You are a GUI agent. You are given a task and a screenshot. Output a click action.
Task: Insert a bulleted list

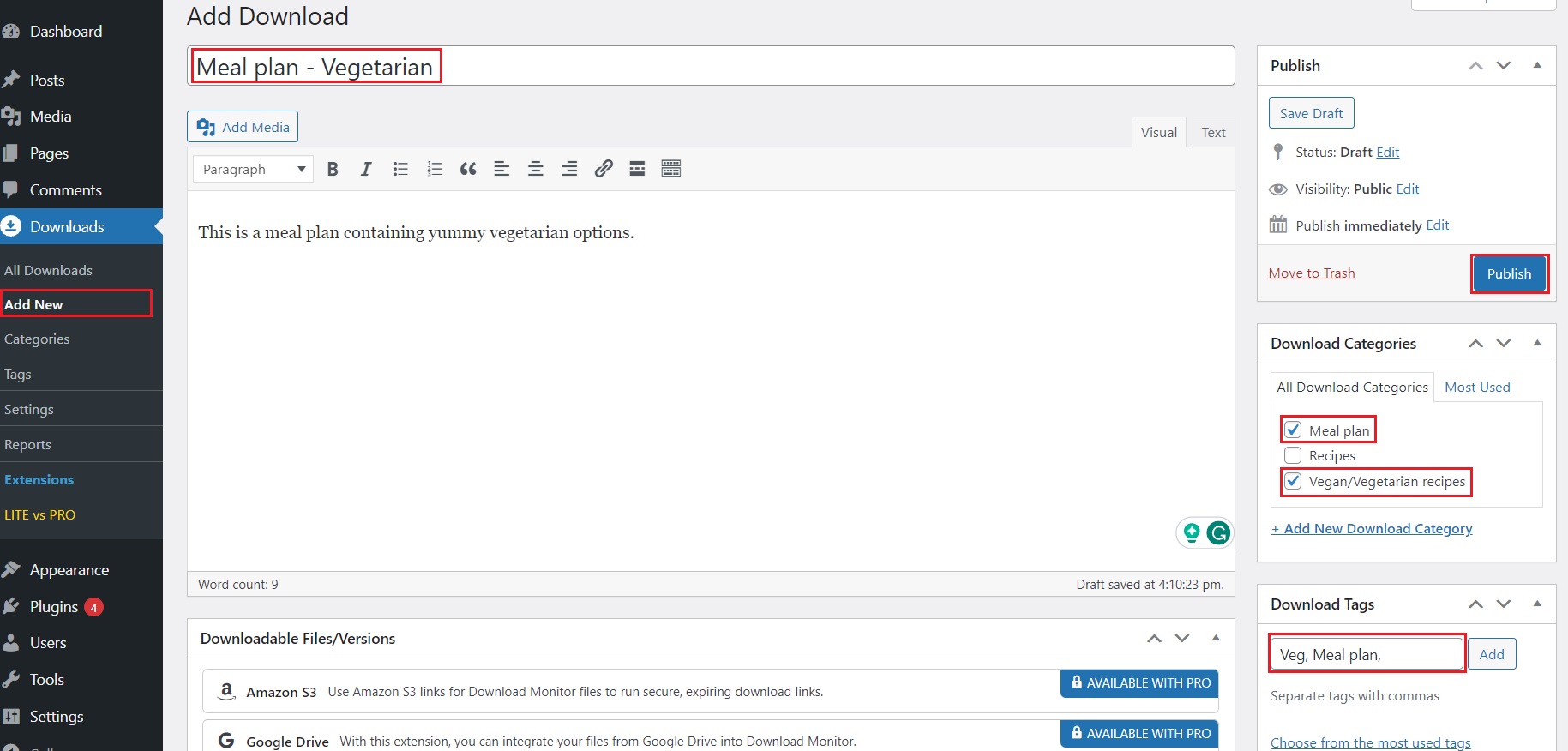click(400, 169)
